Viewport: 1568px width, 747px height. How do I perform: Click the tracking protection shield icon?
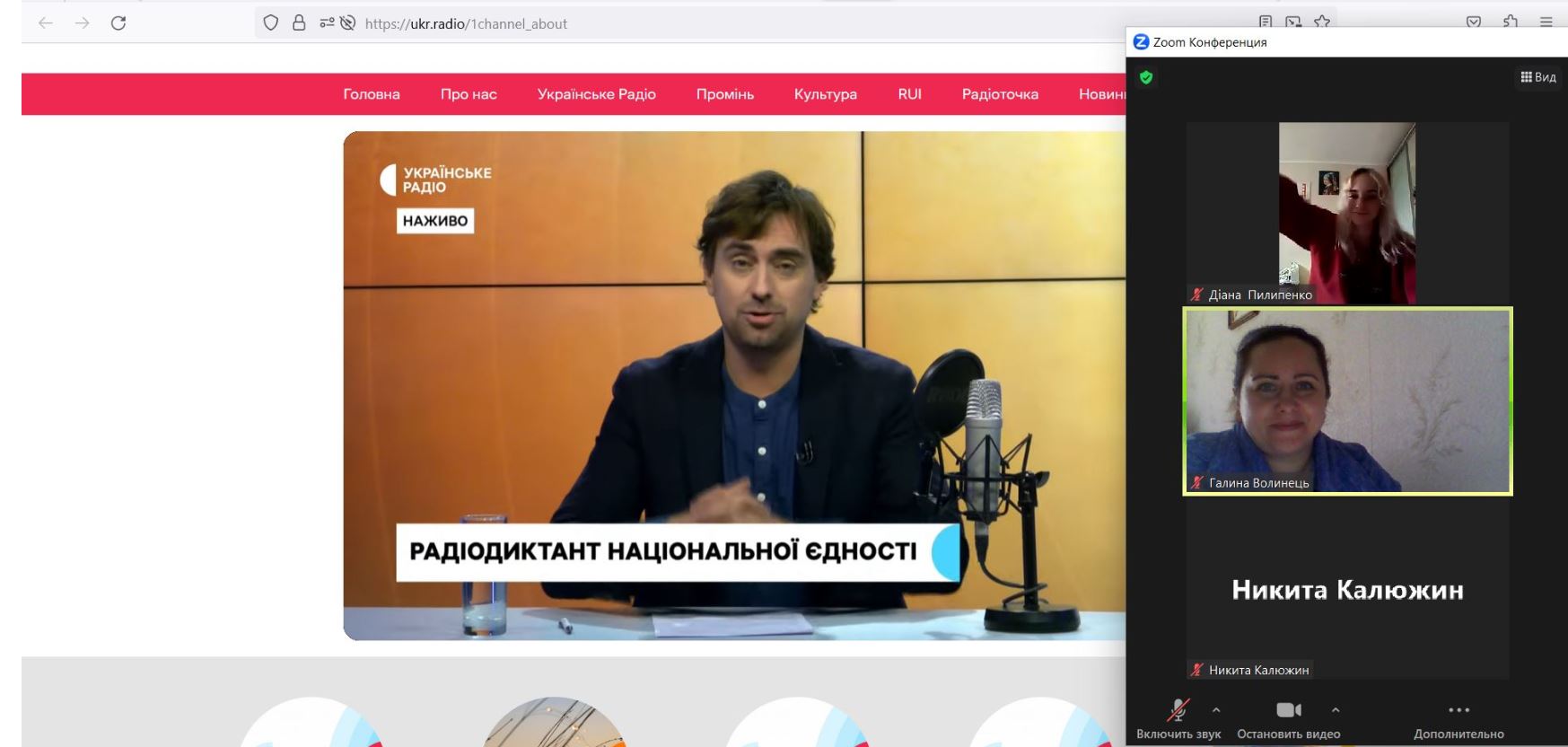click(x=271, y=23)
